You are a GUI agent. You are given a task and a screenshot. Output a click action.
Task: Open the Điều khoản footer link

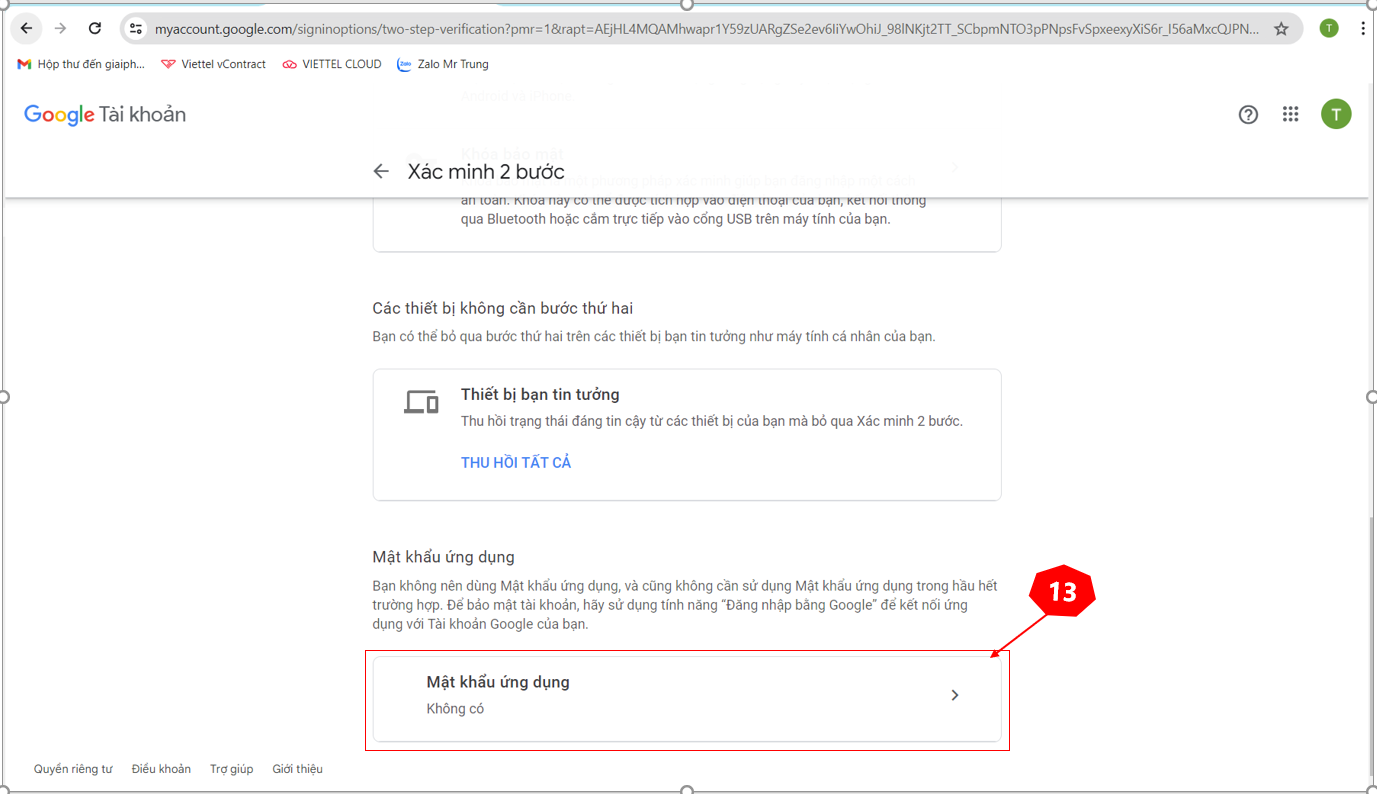point(161,768)
